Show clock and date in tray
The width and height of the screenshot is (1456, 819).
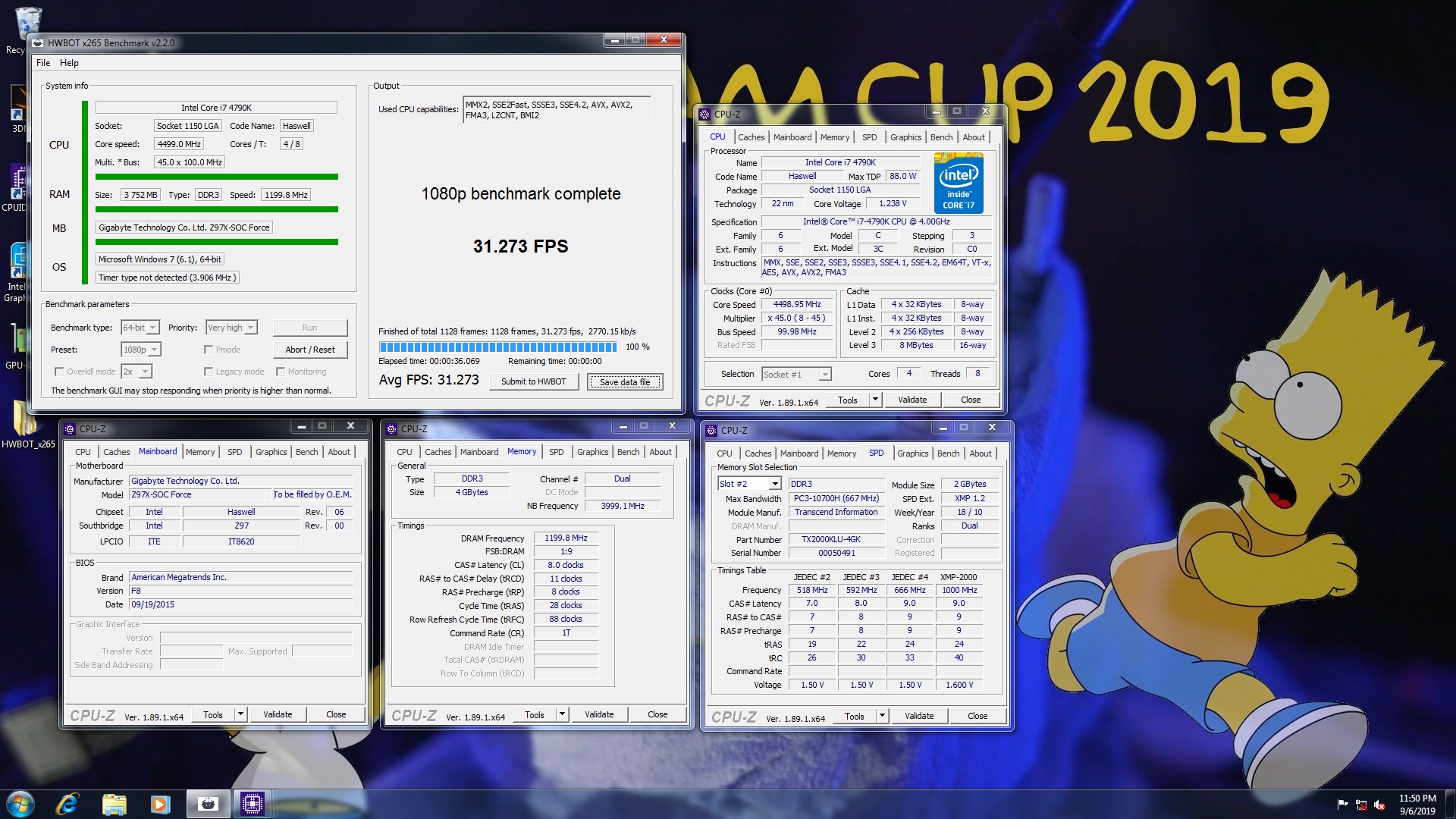pos(1417,805)
